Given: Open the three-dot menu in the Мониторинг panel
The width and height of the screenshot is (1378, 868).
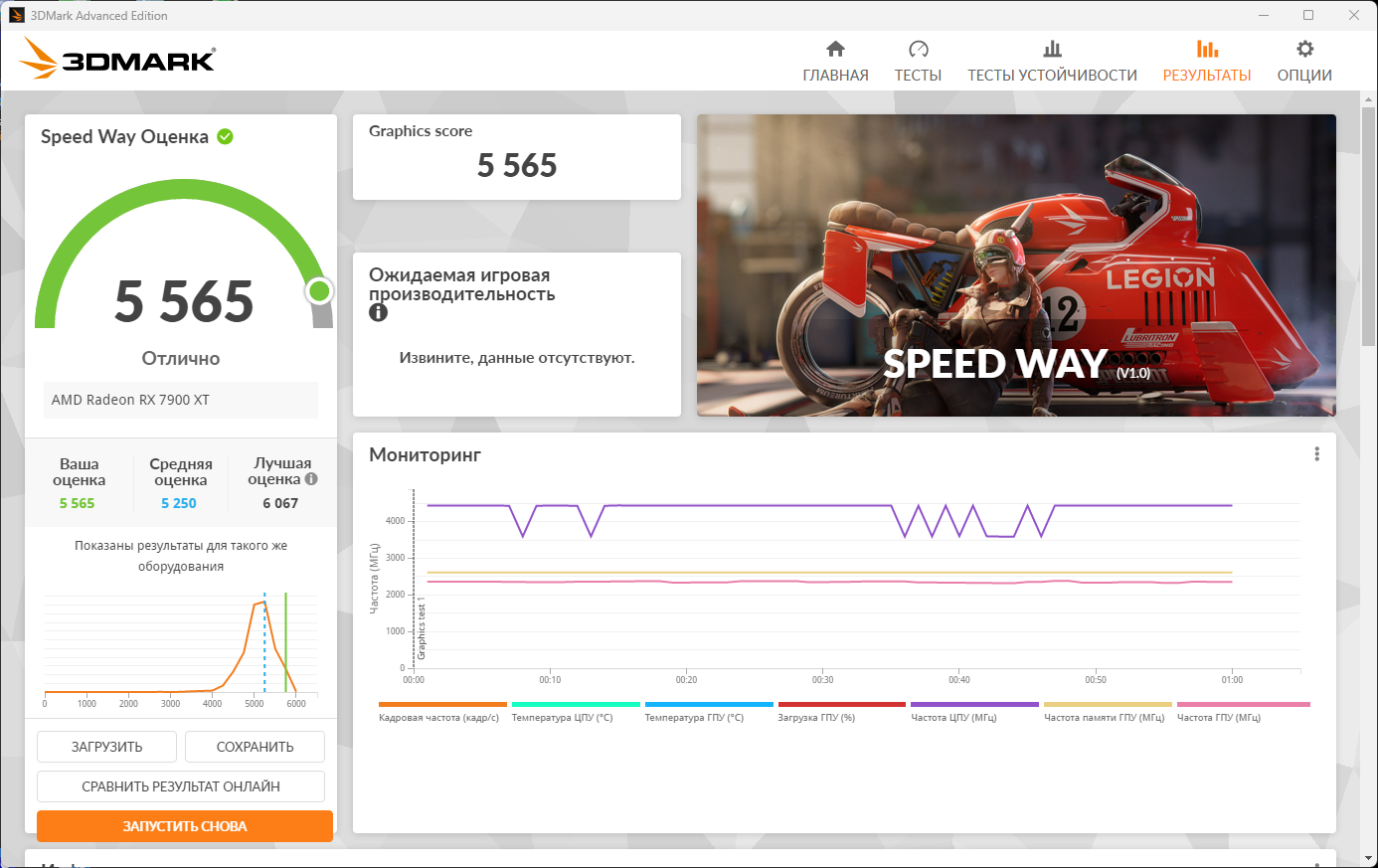Looking at the screenshot, I should pyautogui.click(x=1316, y=454).
